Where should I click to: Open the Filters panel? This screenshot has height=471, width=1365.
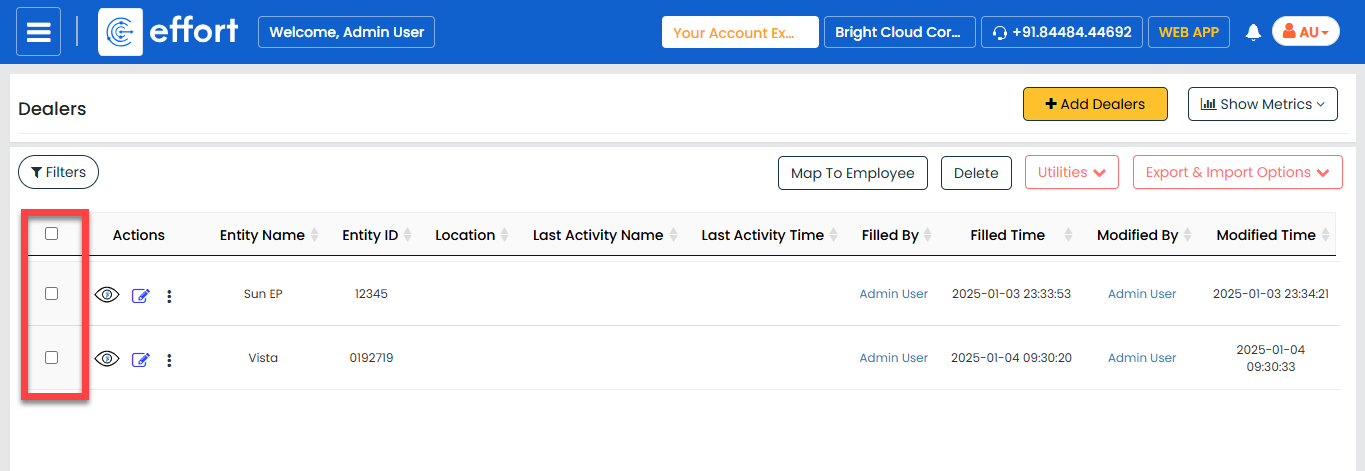pyautogui.click(x=58, y=172)
